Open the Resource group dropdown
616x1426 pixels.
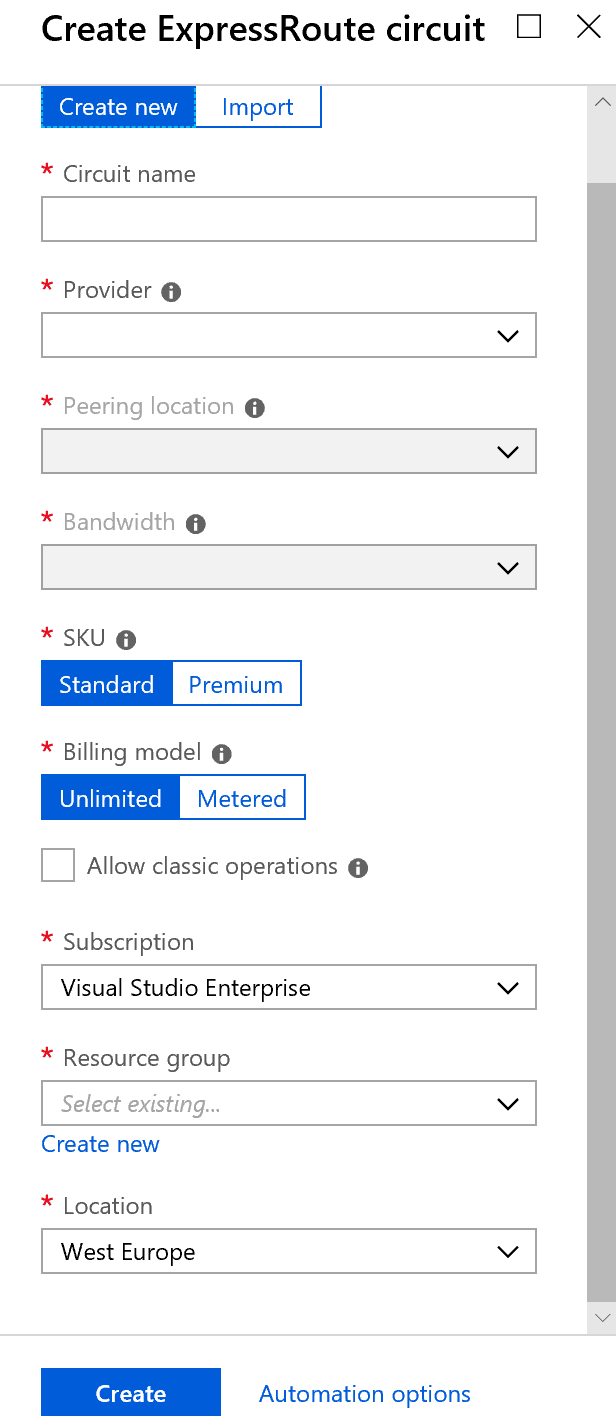(289, 1104)
